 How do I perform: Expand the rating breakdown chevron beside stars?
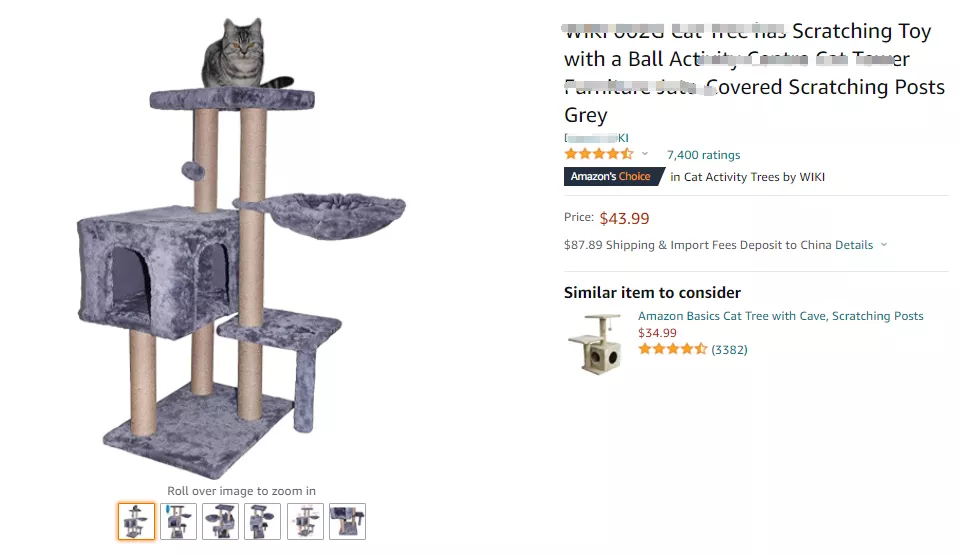coord(645,154)
